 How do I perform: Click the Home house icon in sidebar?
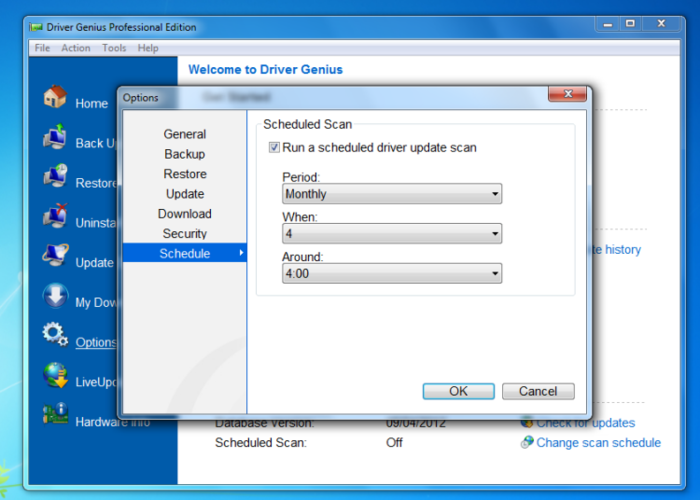pos(55,96)
